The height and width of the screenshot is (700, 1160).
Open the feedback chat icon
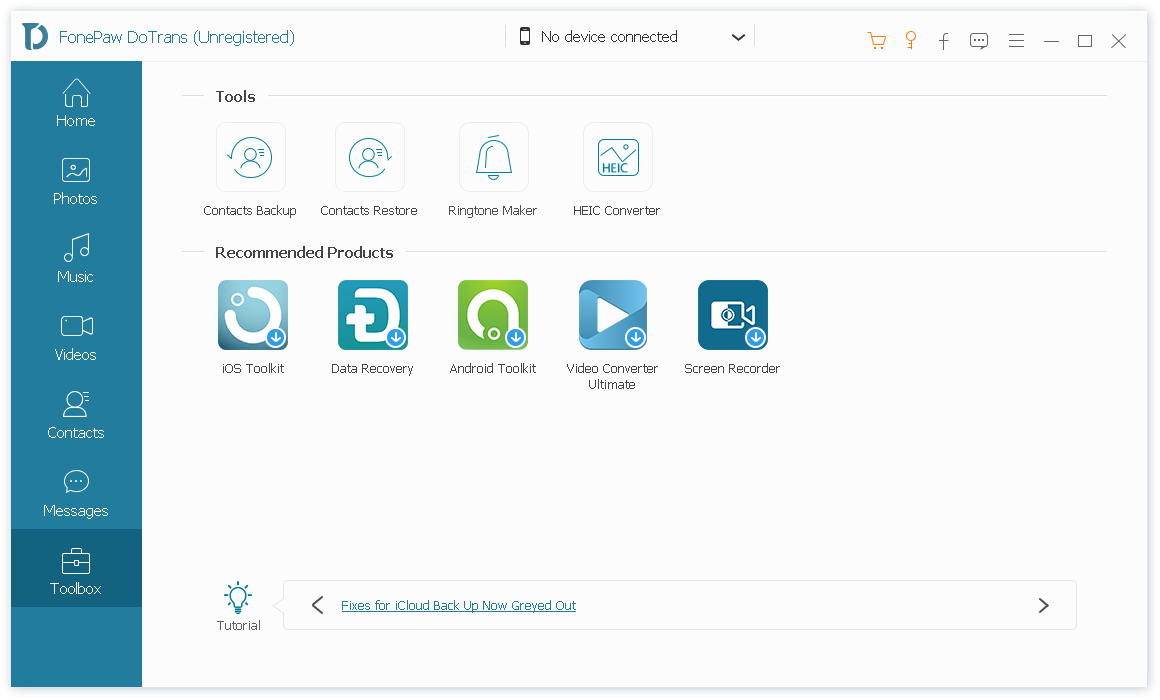[x=979, y=41]
